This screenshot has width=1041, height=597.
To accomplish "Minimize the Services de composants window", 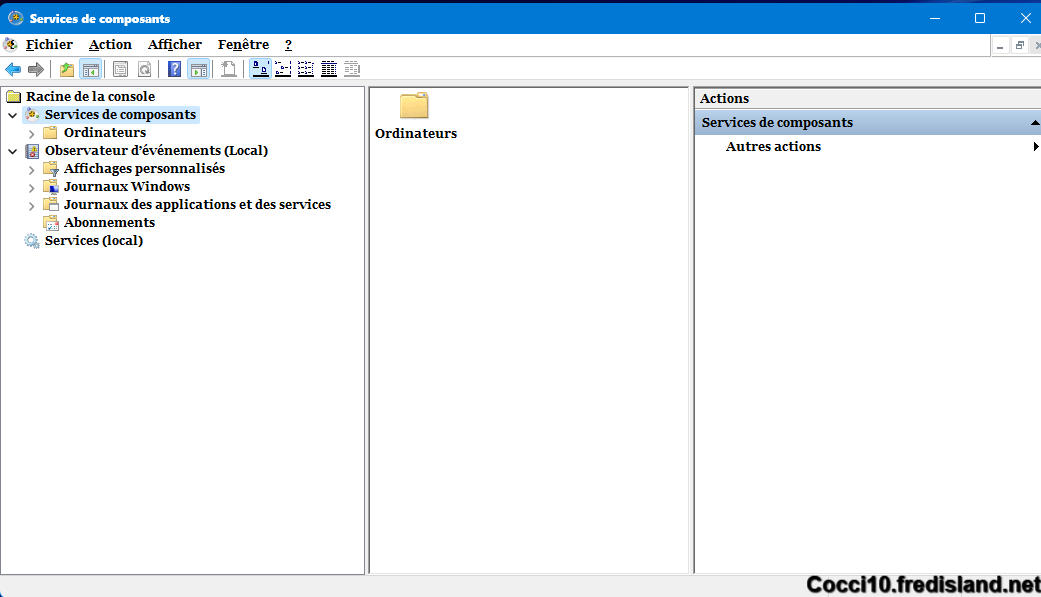I will (x=935, y=18).
